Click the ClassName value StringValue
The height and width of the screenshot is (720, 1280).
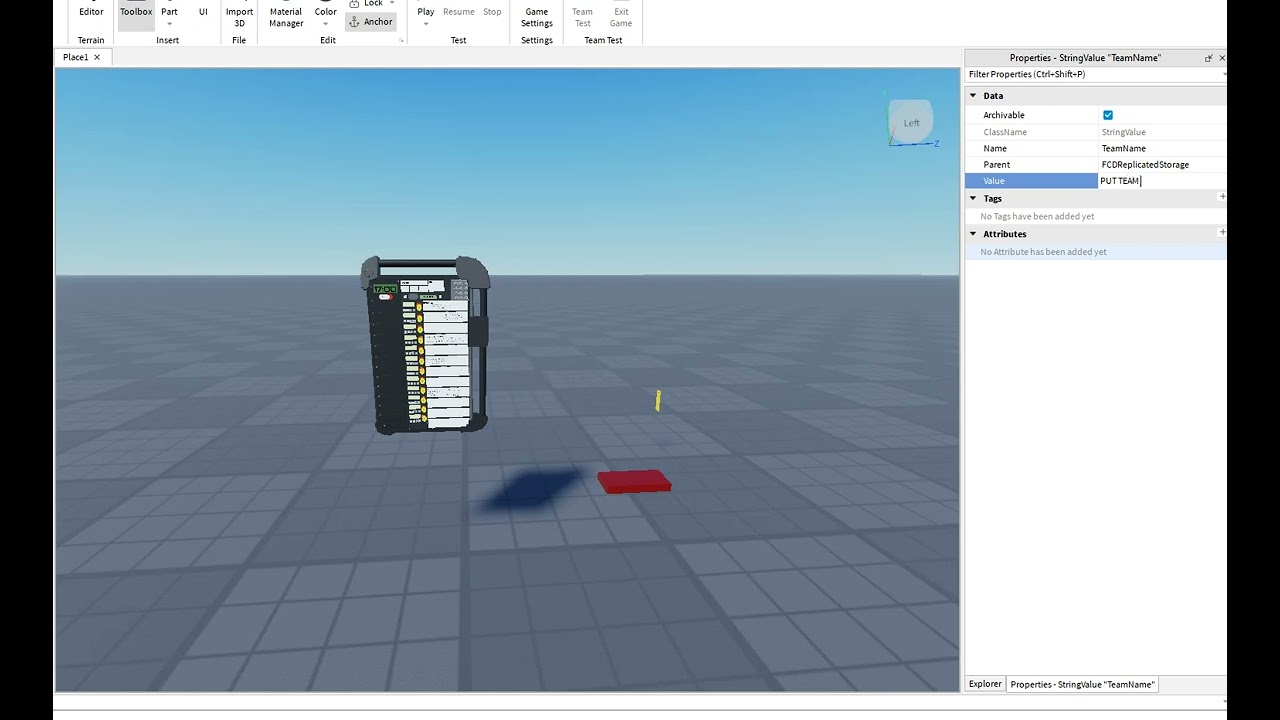[x=1162, y=132]
